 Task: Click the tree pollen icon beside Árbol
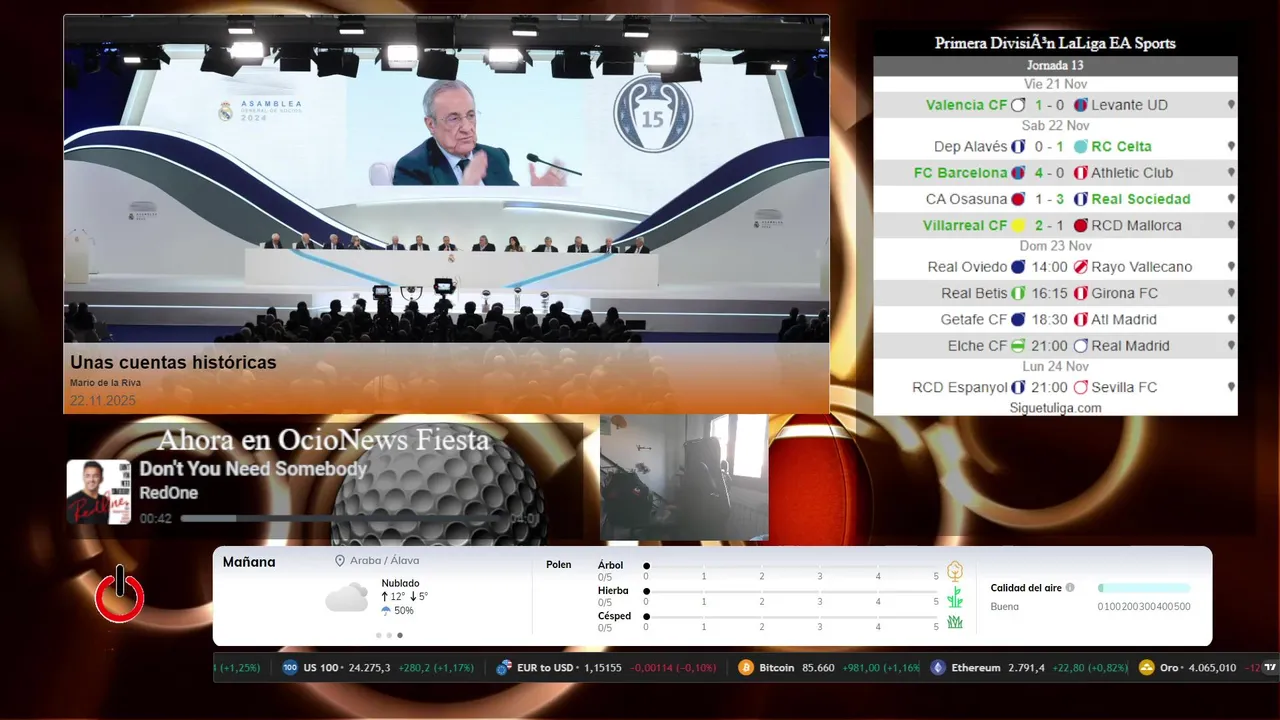pos(955,571)
